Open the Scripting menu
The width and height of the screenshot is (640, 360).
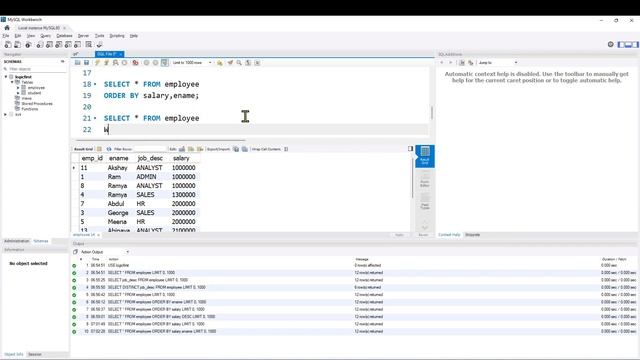pos(117,36)
